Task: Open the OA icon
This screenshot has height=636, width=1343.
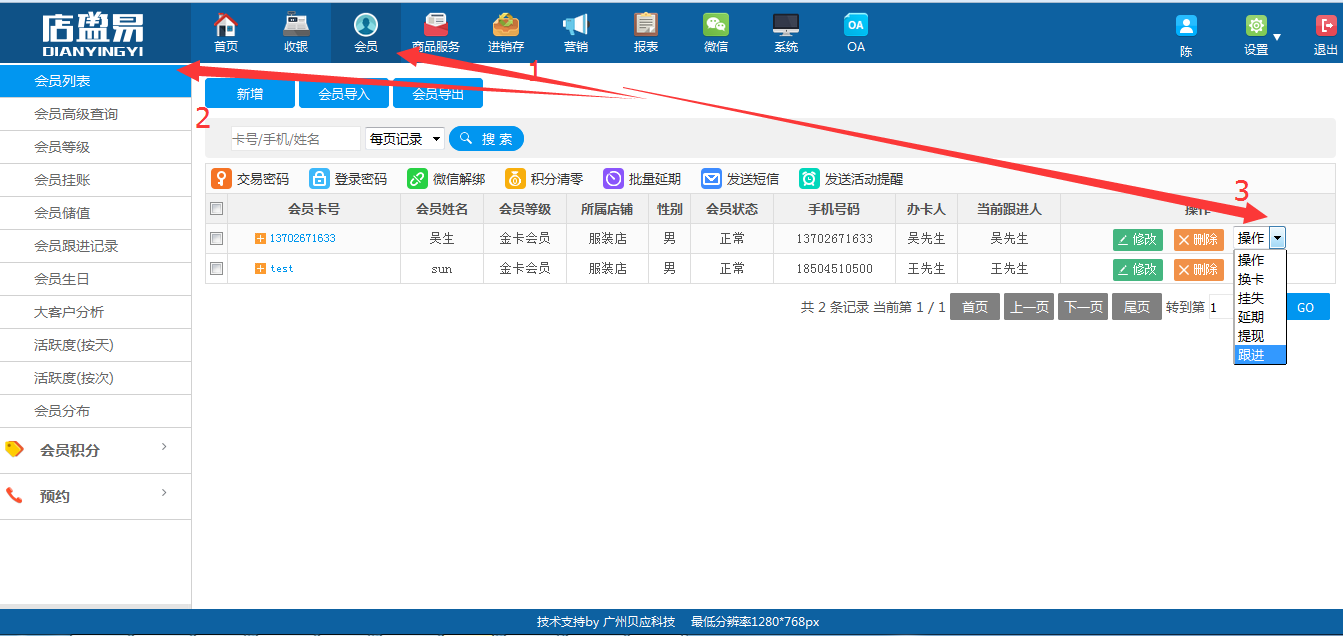Action: [x=856, y=25]
